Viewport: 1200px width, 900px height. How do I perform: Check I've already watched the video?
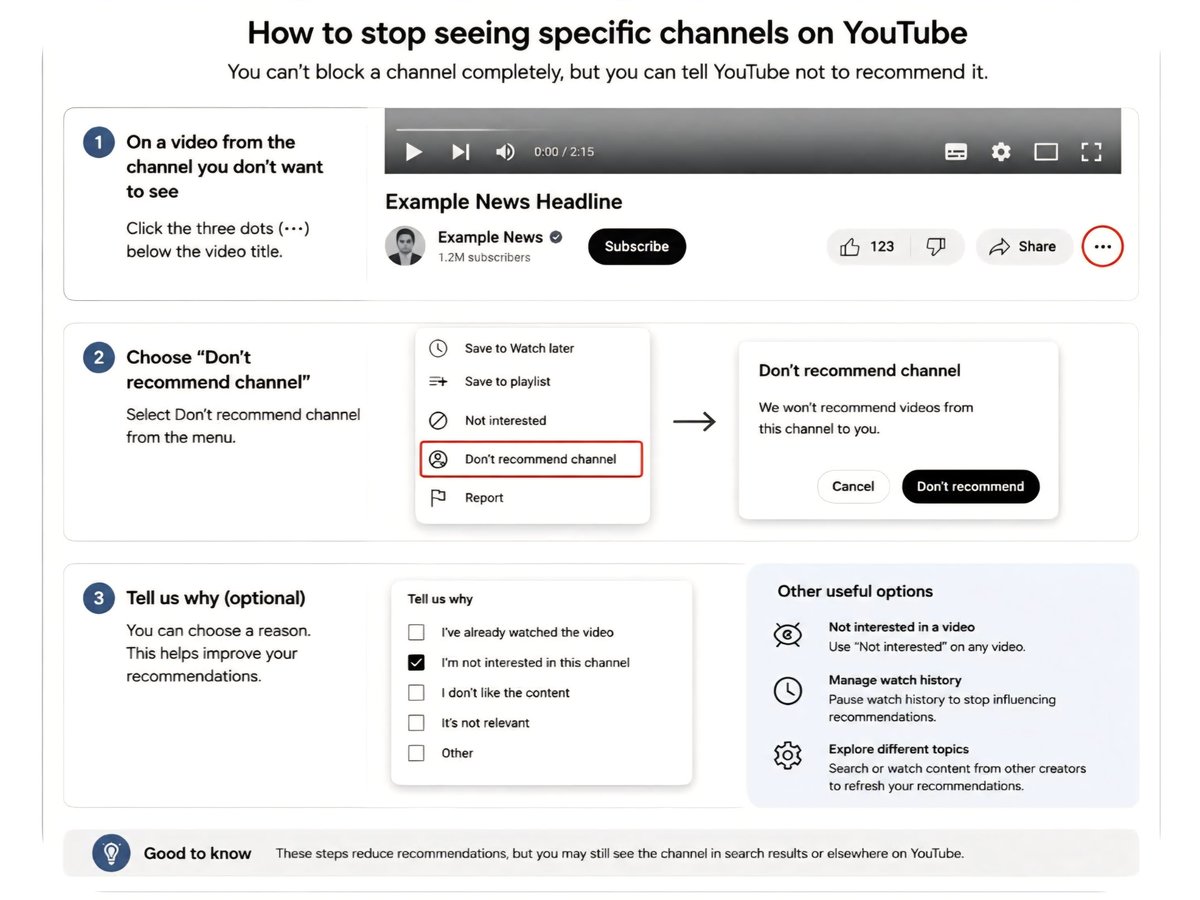coord(416,632)
